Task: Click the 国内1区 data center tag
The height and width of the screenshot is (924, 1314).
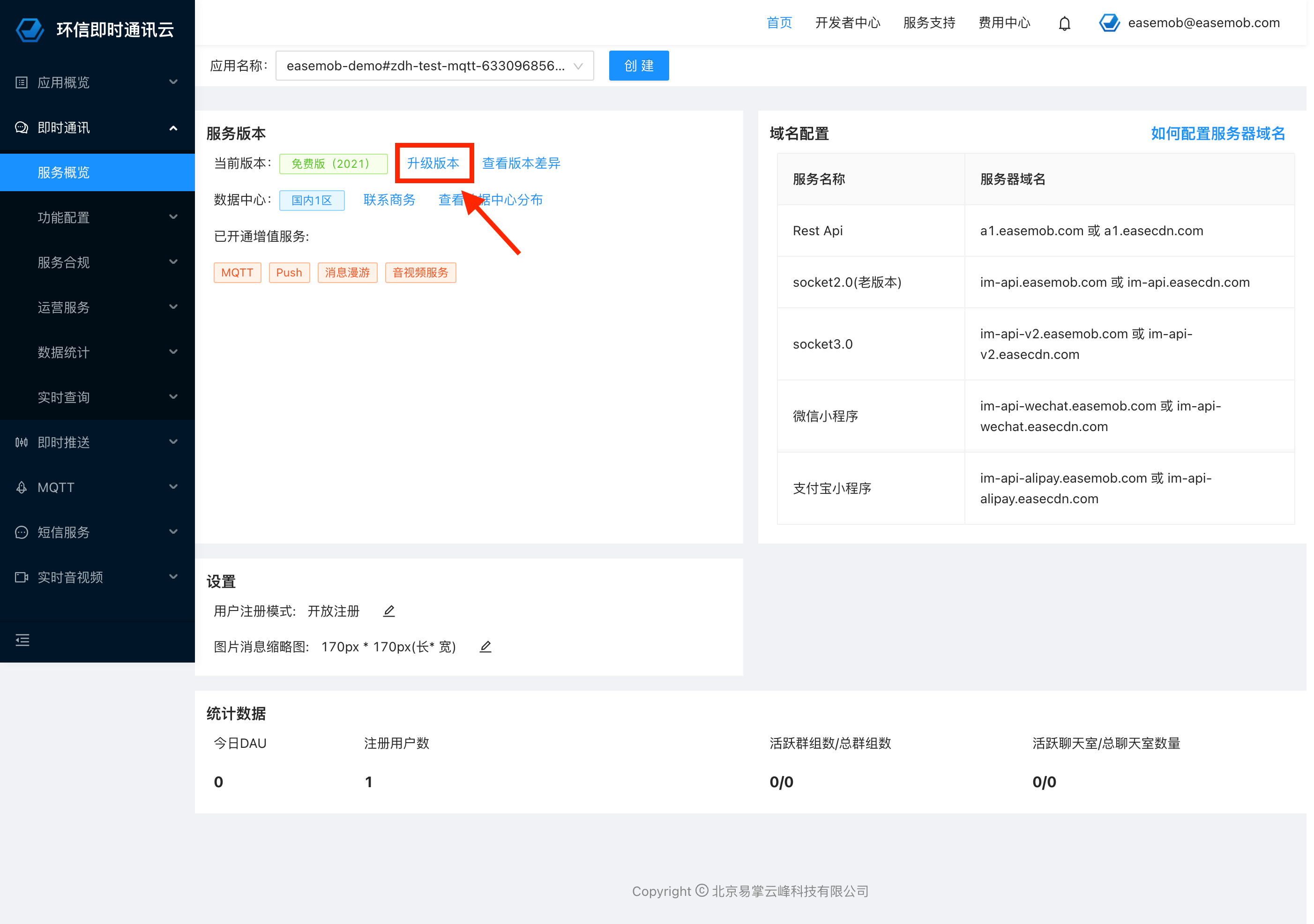Action: pos(312,200)
